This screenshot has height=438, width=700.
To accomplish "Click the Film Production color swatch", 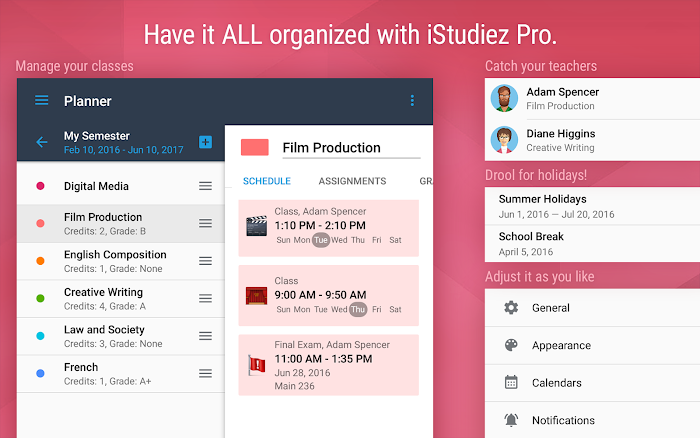I will [255, 148].
